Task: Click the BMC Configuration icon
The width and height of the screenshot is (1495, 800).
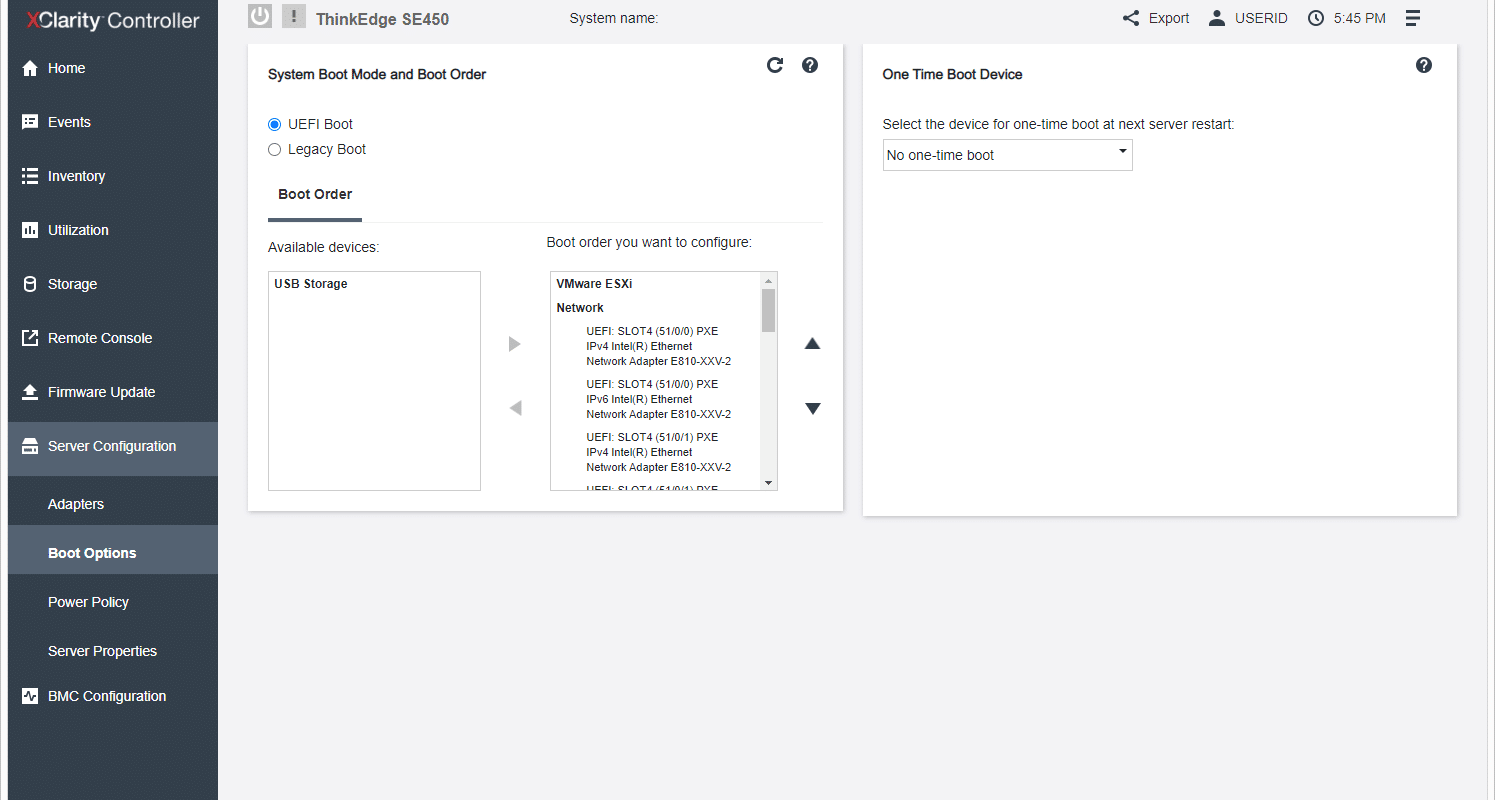Action: point(30,696)
